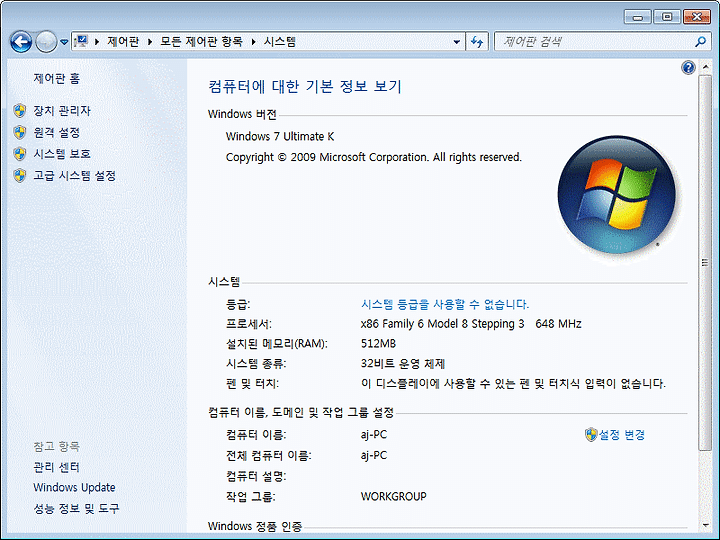Minimize the System window
The image size is (720, 540).
[x=638, y=17]
